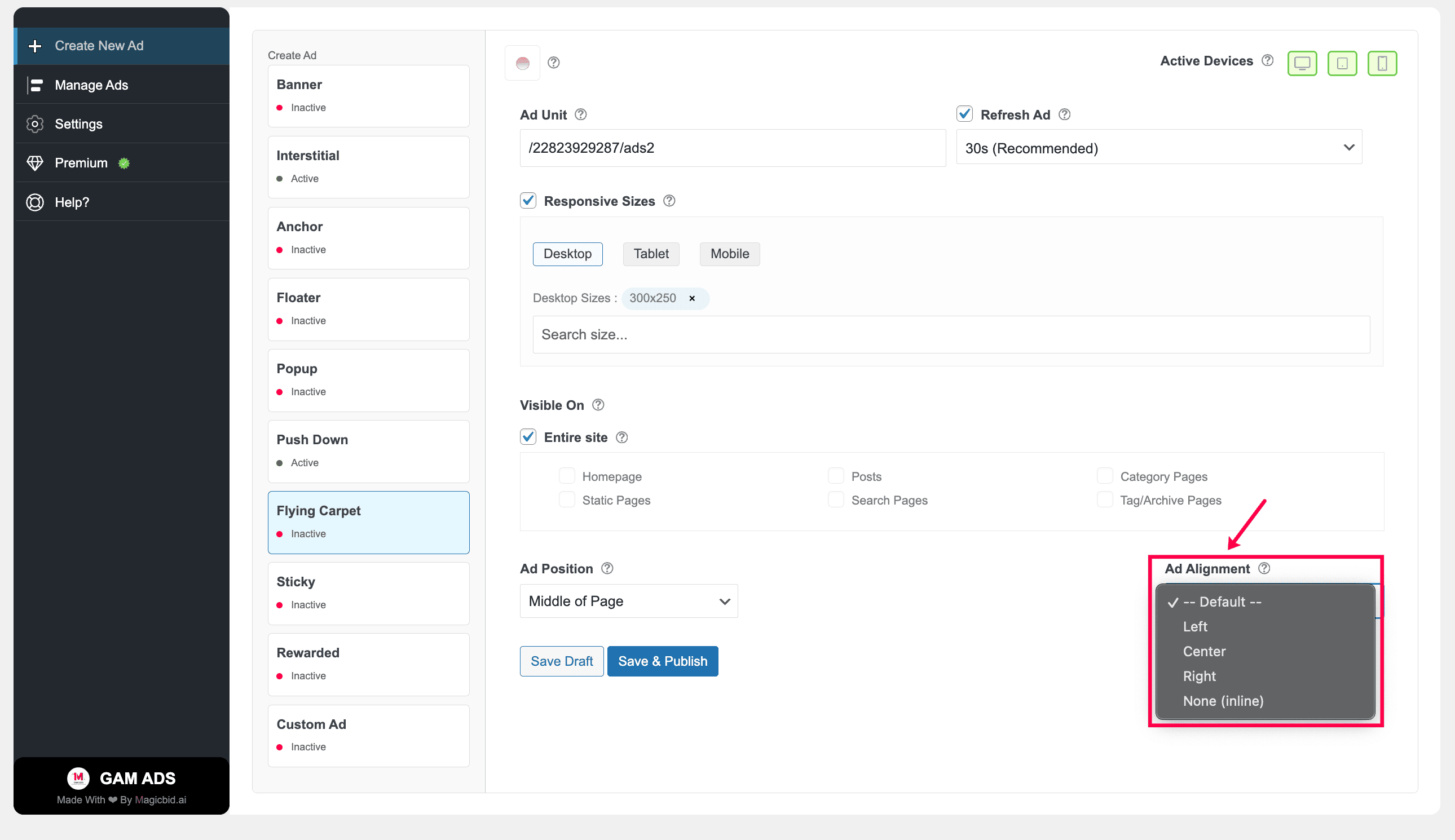The width and height of the screenshot is (1455, 840).
Task: Open the Interstitial ad type card
Action: pos(368,167)
